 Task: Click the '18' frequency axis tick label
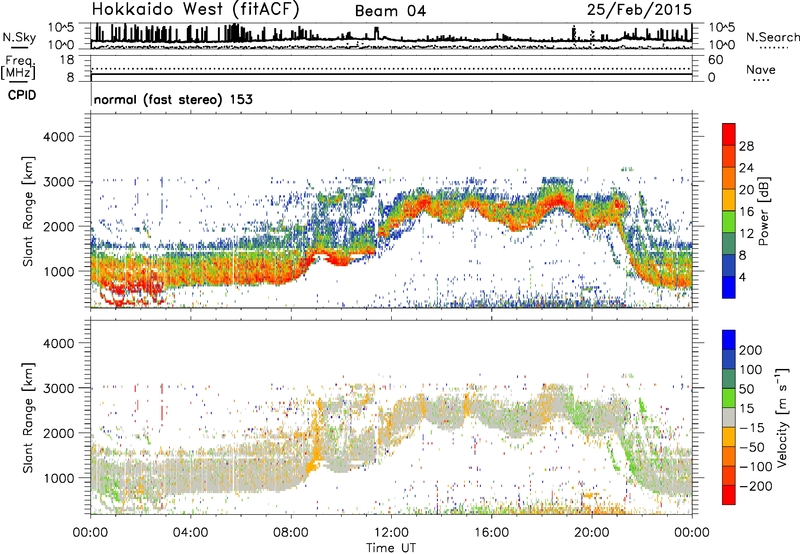[x=67, y=60]
